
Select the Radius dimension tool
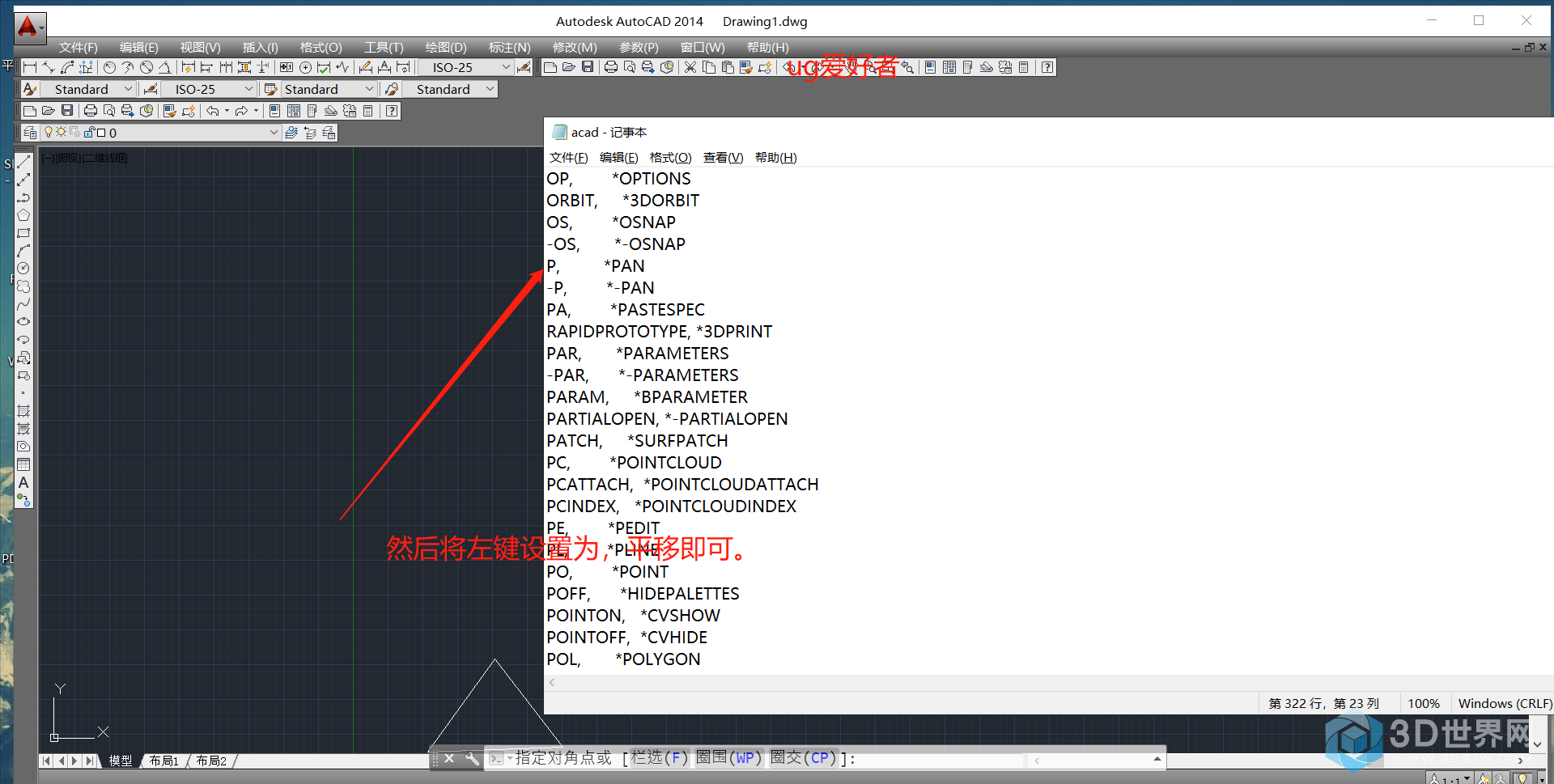click(109, 67)
